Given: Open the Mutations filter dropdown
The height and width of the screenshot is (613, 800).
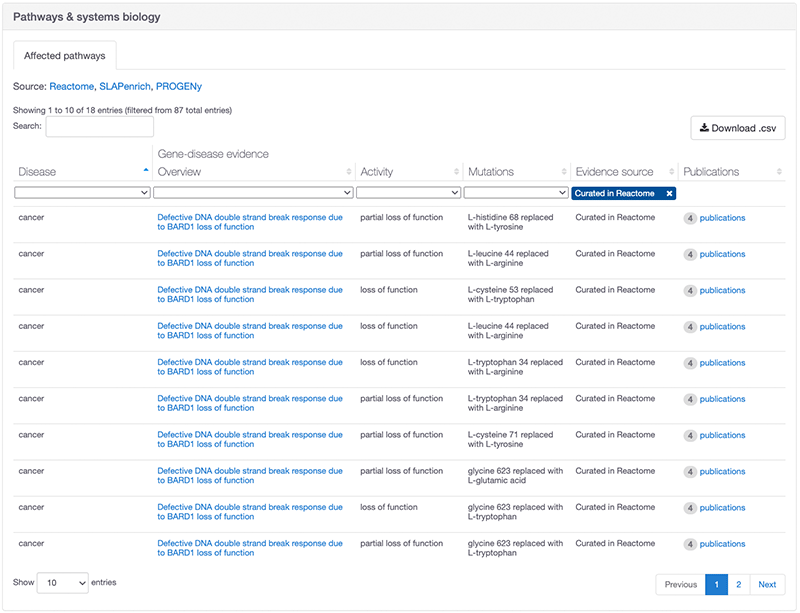Looking at the screenshot, I should point(516,193).
